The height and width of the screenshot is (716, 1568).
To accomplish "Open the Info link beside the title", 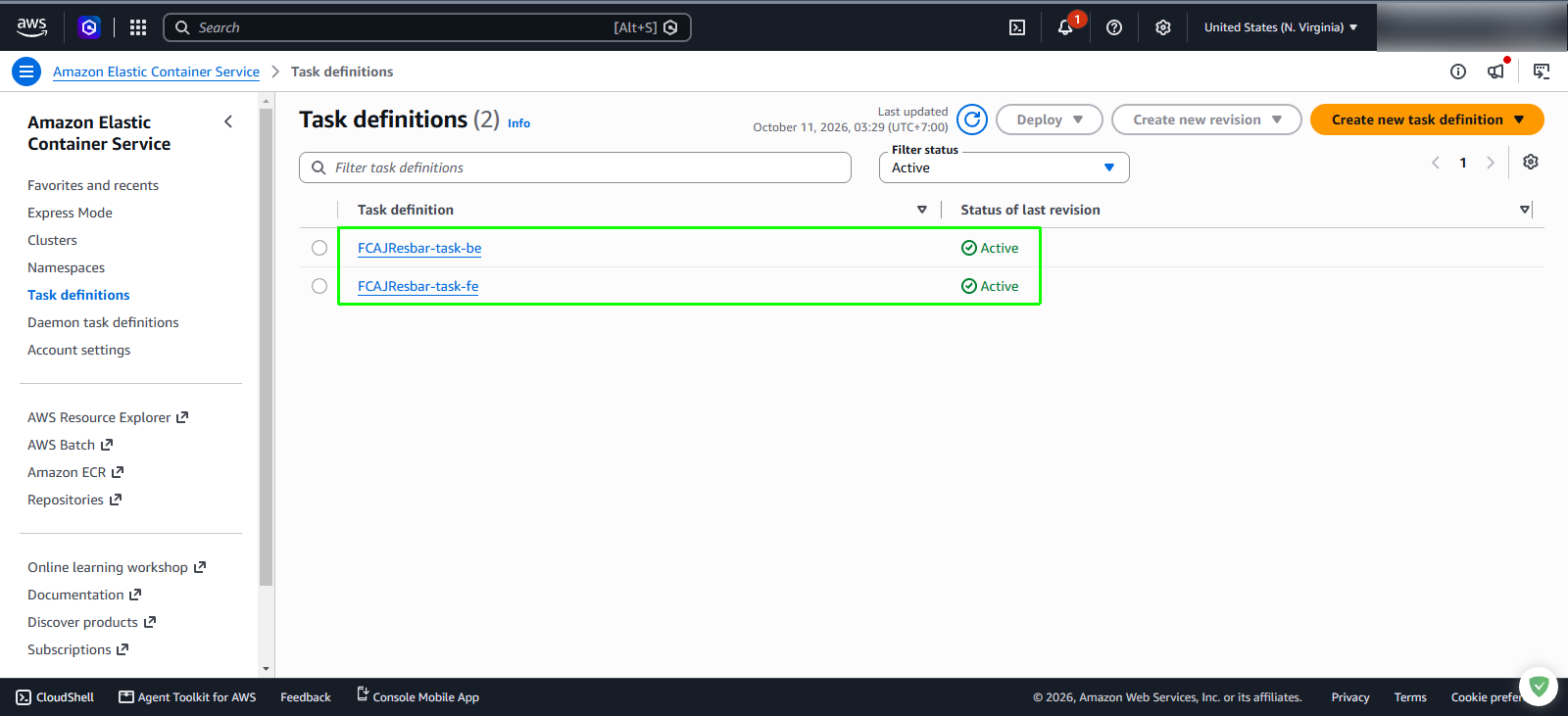I will pos(518,123).
